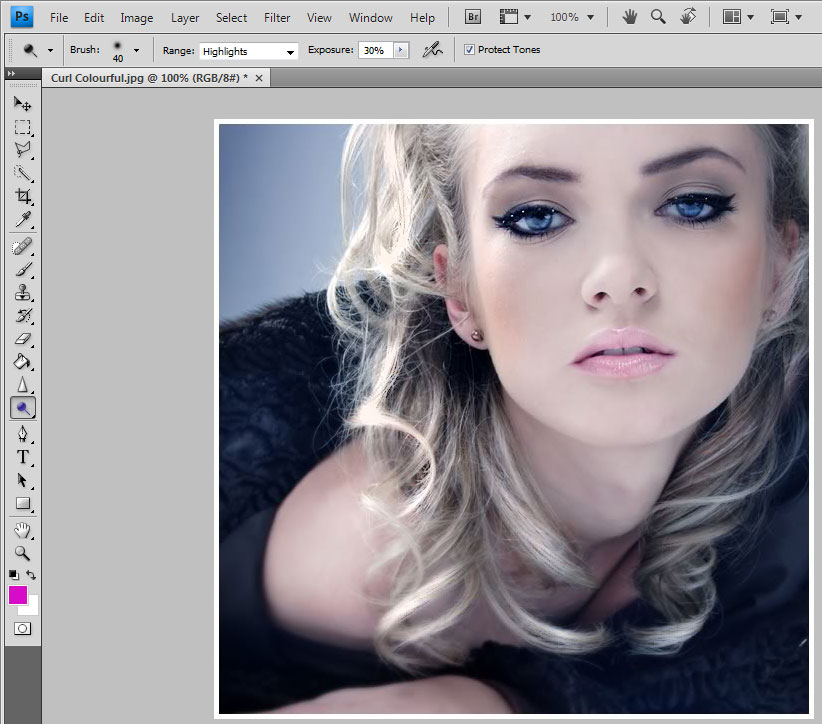Image resolution: width=822 pixels, height=724 pixels.
Task: Select the Paint Bucket tool
Action: [x=23, y=362]
